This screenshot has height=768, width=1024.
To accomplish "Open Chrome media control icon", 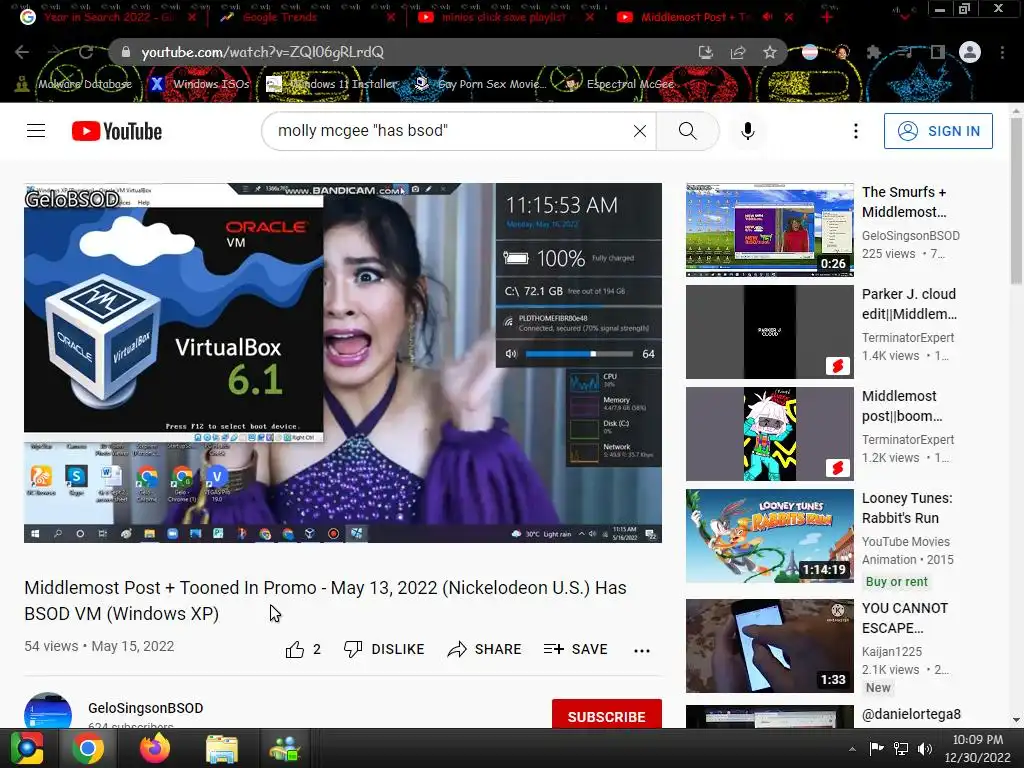I will [905, 52].
